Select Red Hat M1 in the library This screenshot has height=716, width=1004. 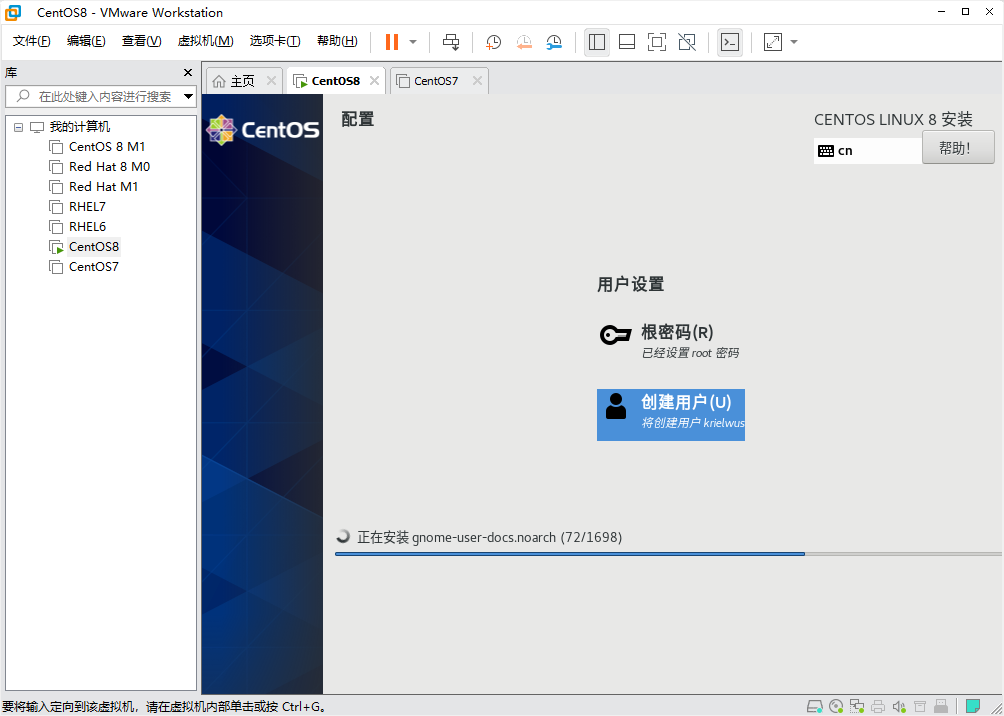104,186
